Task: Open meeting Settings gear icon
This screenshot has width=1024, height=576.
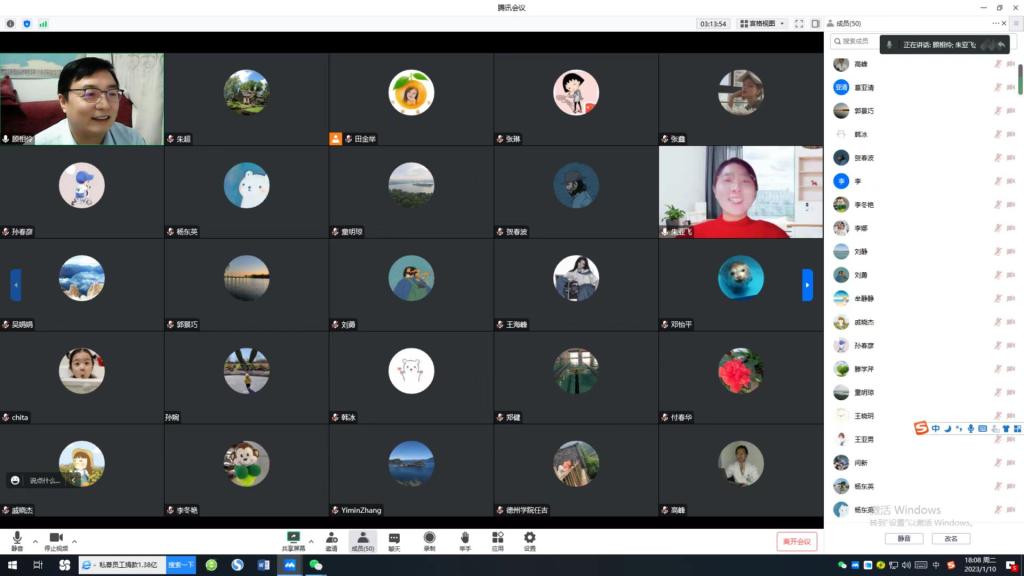Action: coord(529,539)
